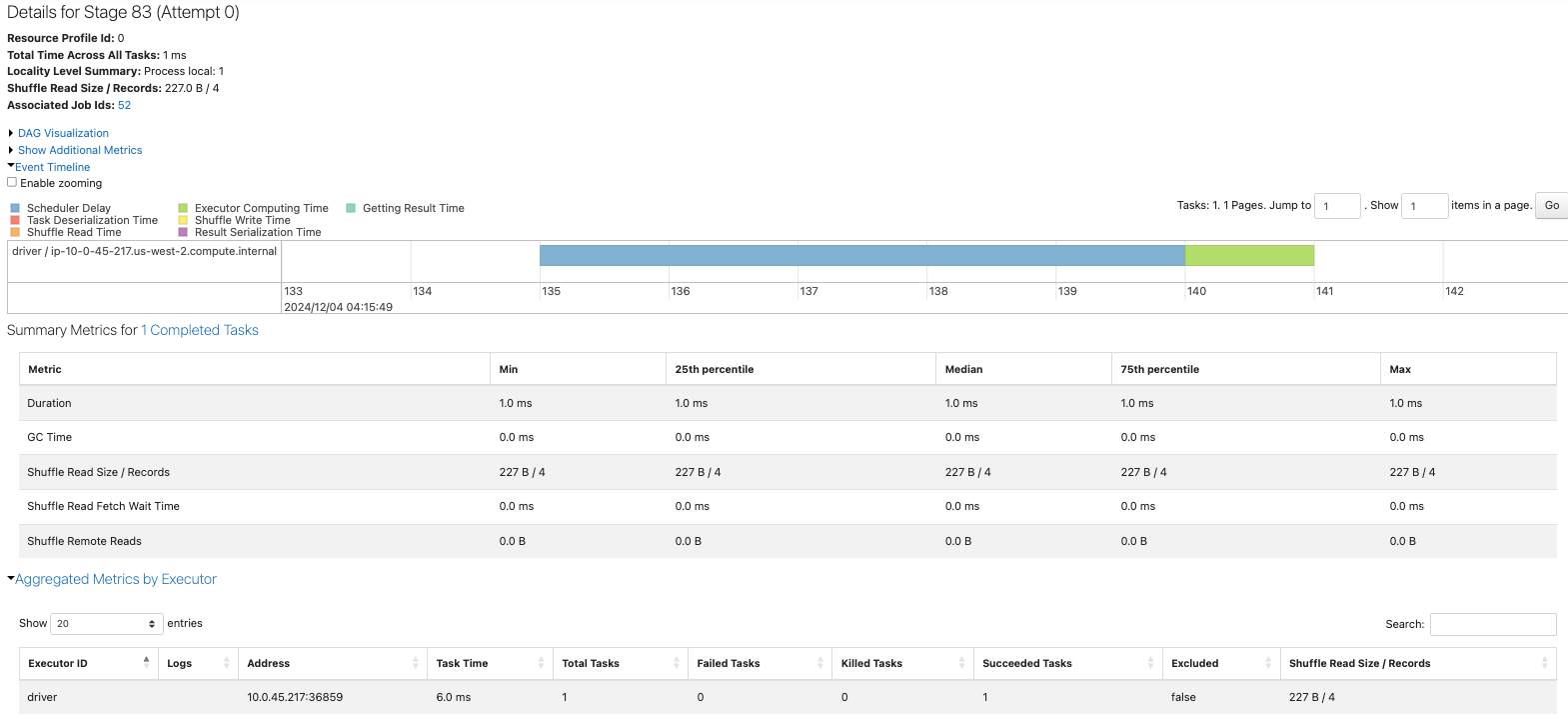The width and height of the screenshot is (1568, 719).
Task: Click the green executor computing timeline bar
Action: click(x=1249, y=255)
